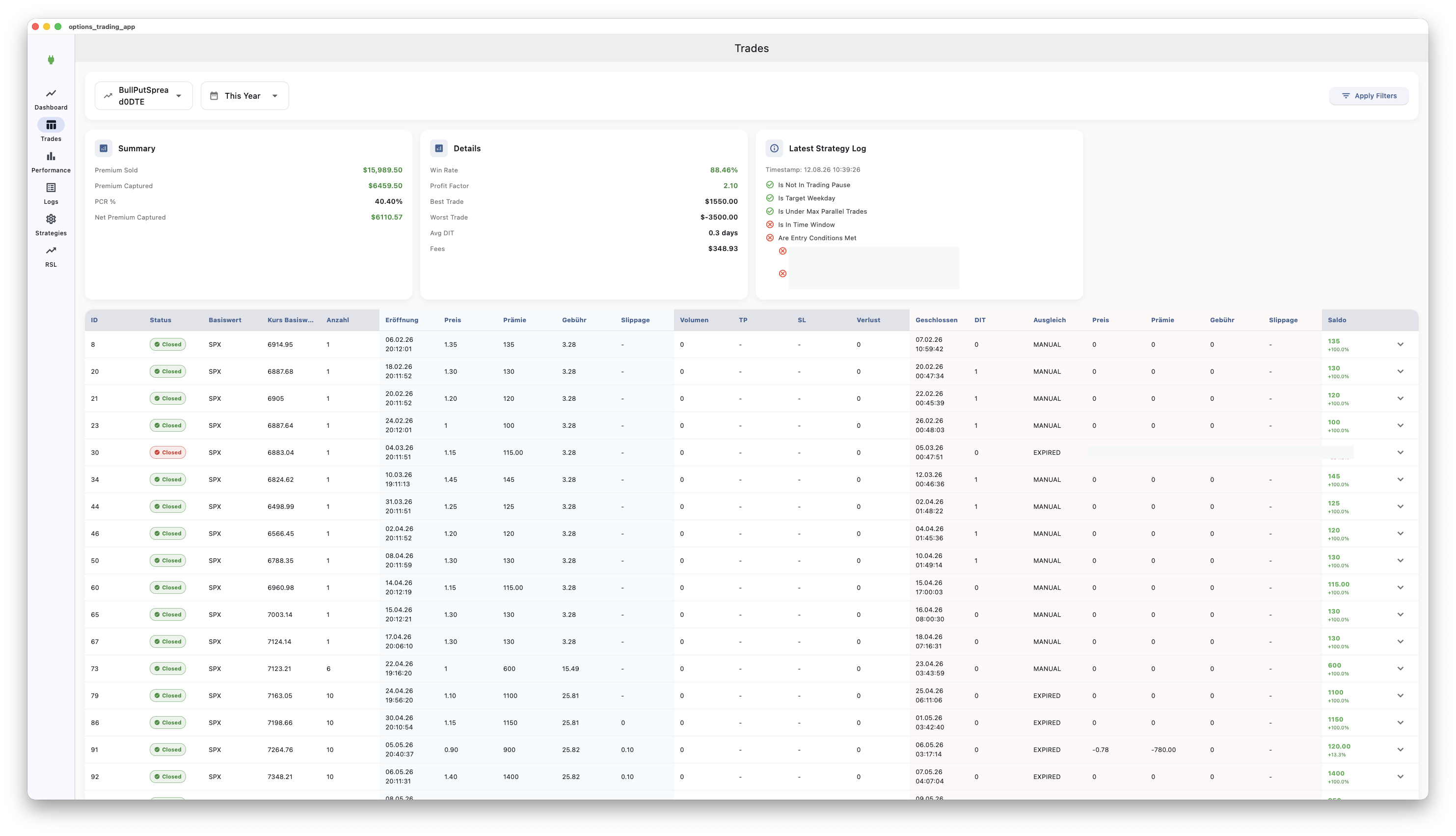Click the Kurs Basiswert column header
The height and width of the screenshot is (836, 1456).
[290, 320]
